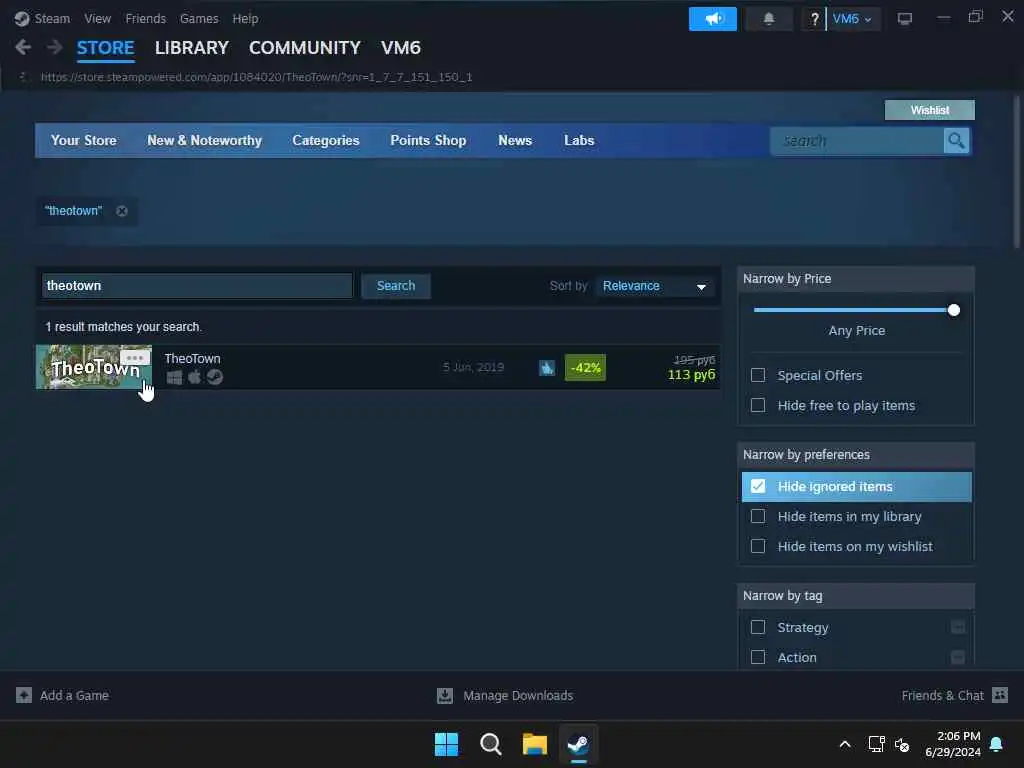The width and height of the screenshot is (1024, 768).
Task: Click the -42% discount badge
Action: [585, 368]
